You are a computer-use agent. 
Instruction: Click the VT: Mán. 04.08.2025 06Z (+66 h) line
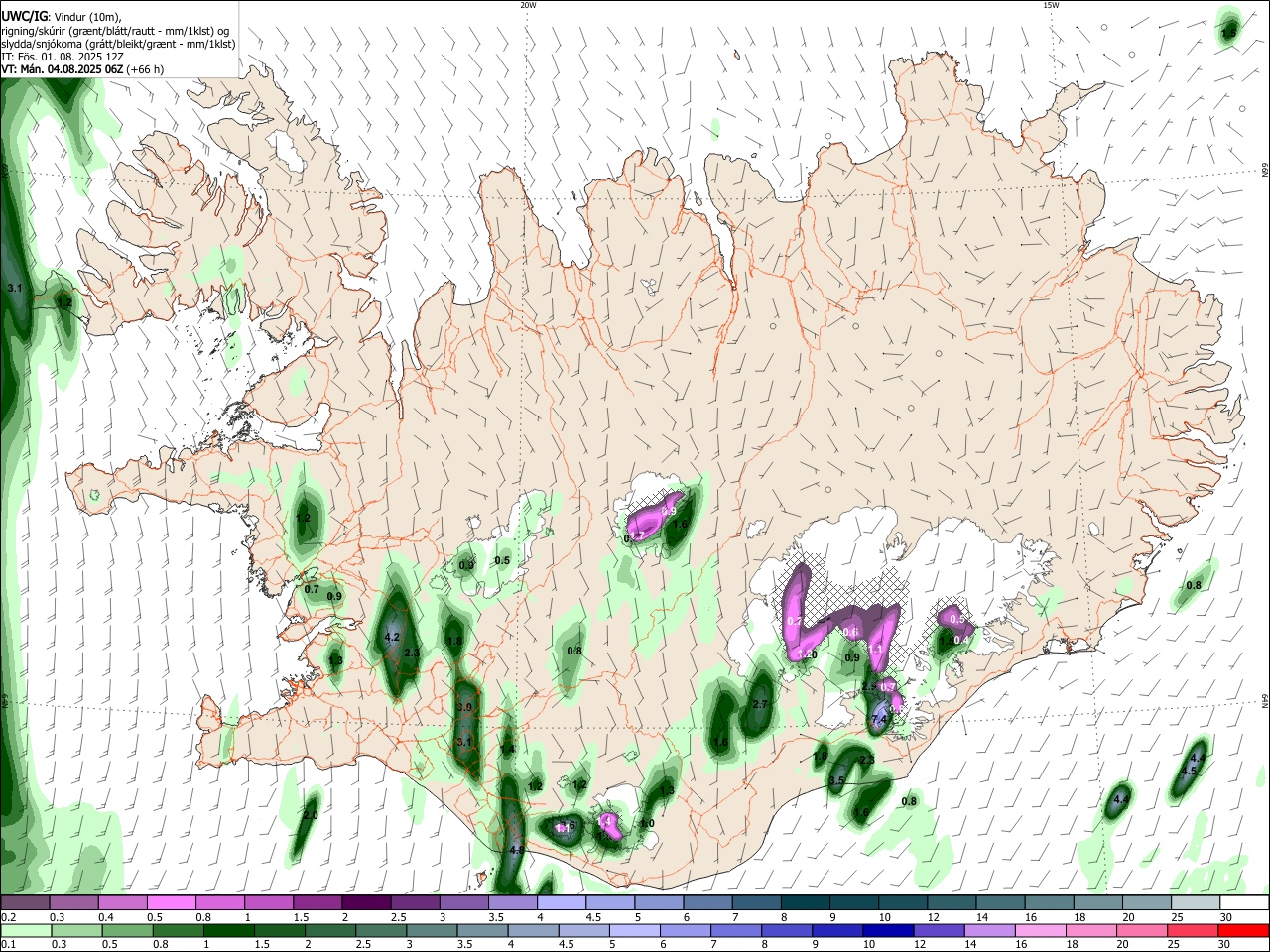point(82,69)
